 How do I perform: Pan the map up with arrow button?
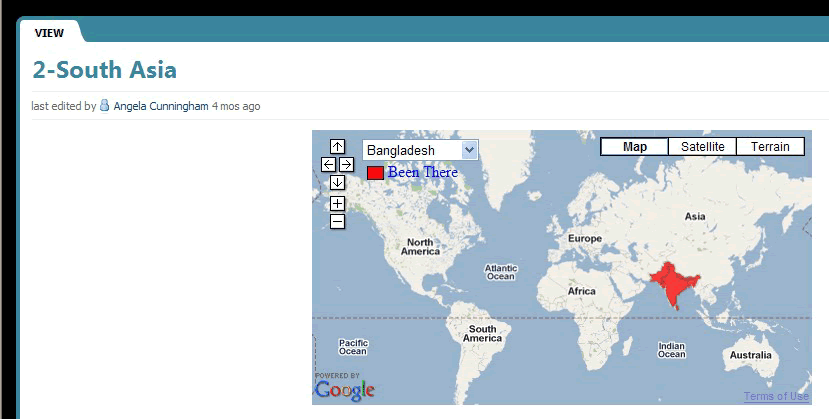(x=337, y=146)
